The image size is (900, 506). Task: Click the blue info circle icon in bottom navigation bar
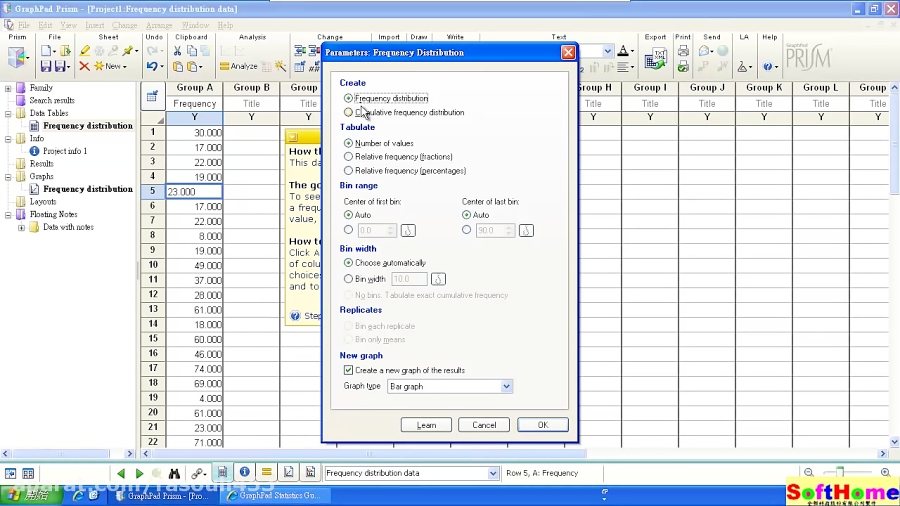click(245, 472)
